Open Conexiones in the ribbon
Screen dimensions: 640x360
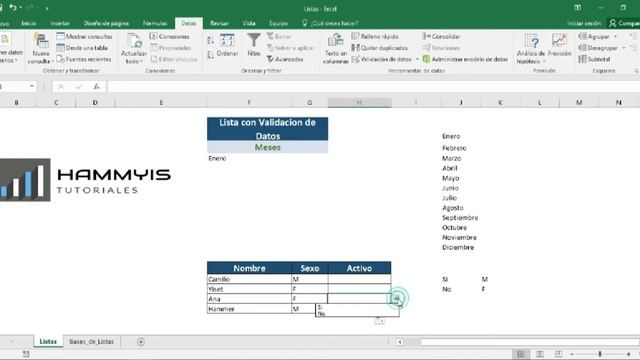pos(169,36)
